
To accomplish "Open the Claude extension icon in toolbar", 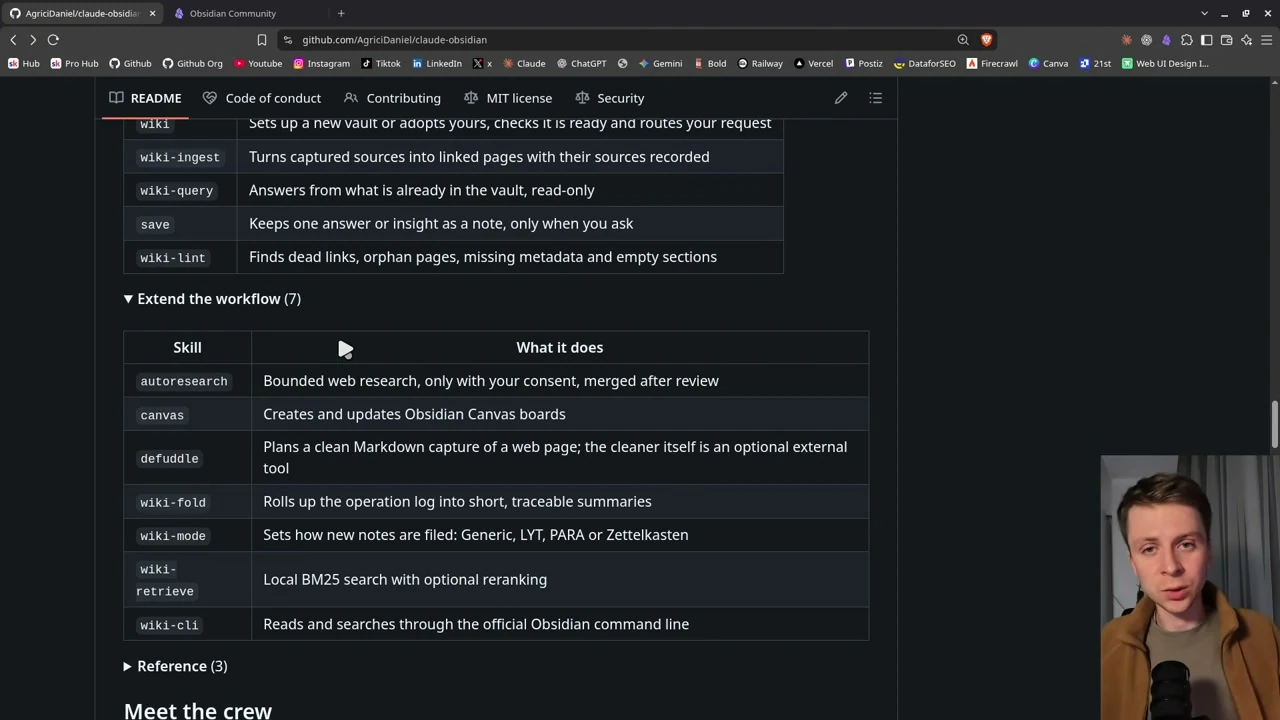I will pos(1127,40).
